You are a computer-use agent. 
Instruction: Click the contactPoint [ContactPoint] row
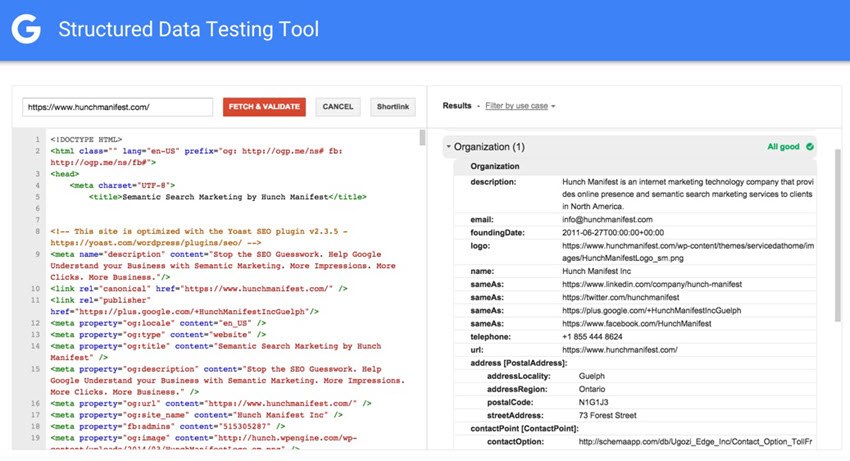pos(635,428)
